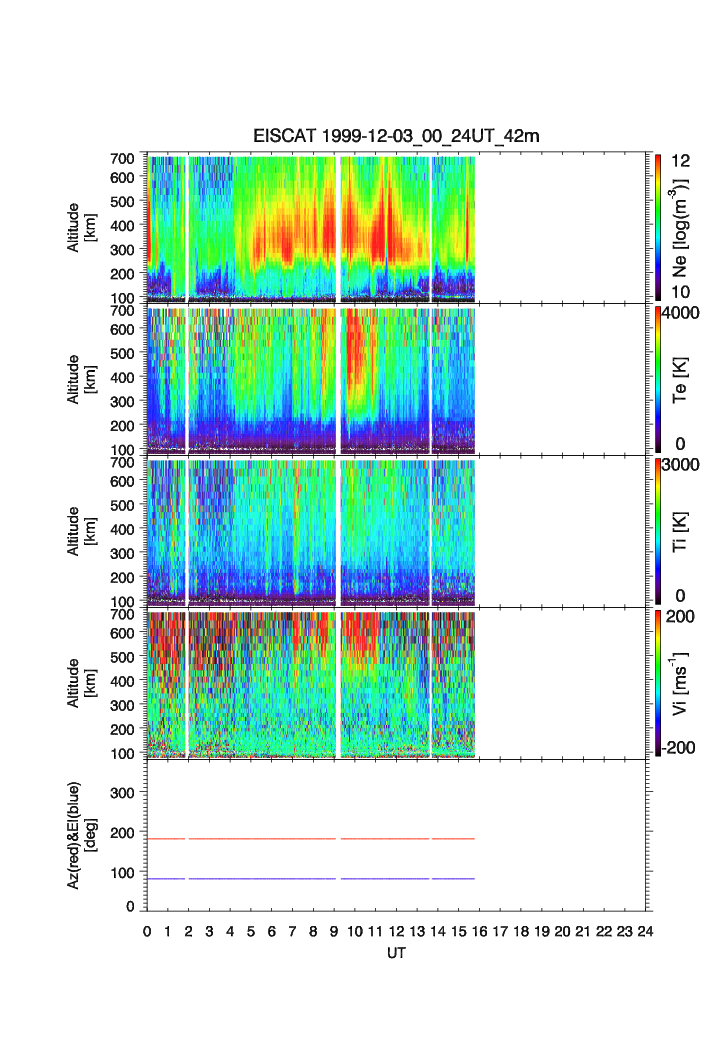The width and height of the screenshot is (708, 1063).
Task: Click the UT x-axis label
Action: coord(396,954)
